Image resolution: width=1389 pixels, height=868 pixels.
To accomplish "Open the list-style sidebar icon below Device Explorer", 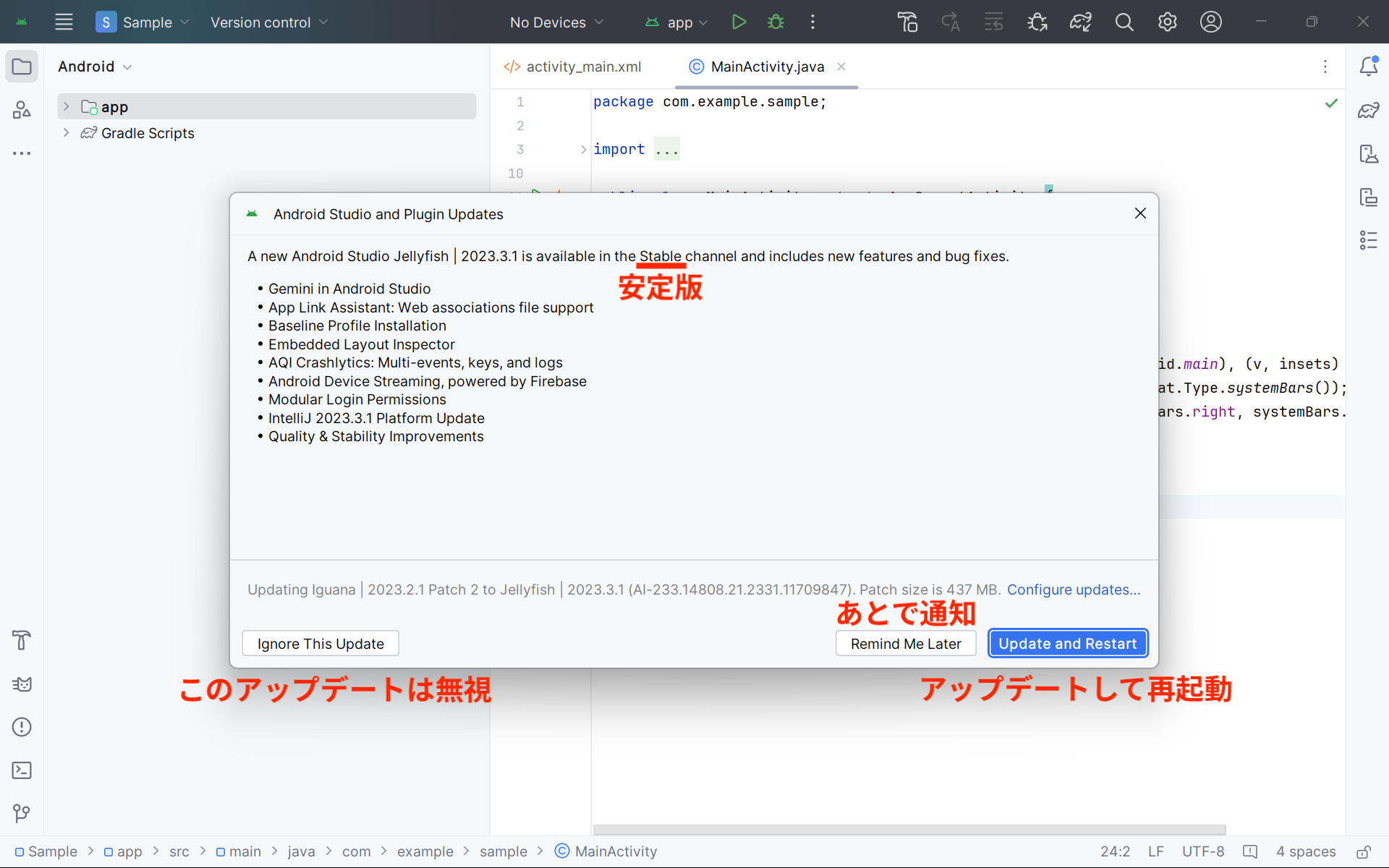I will [1368, 240].
